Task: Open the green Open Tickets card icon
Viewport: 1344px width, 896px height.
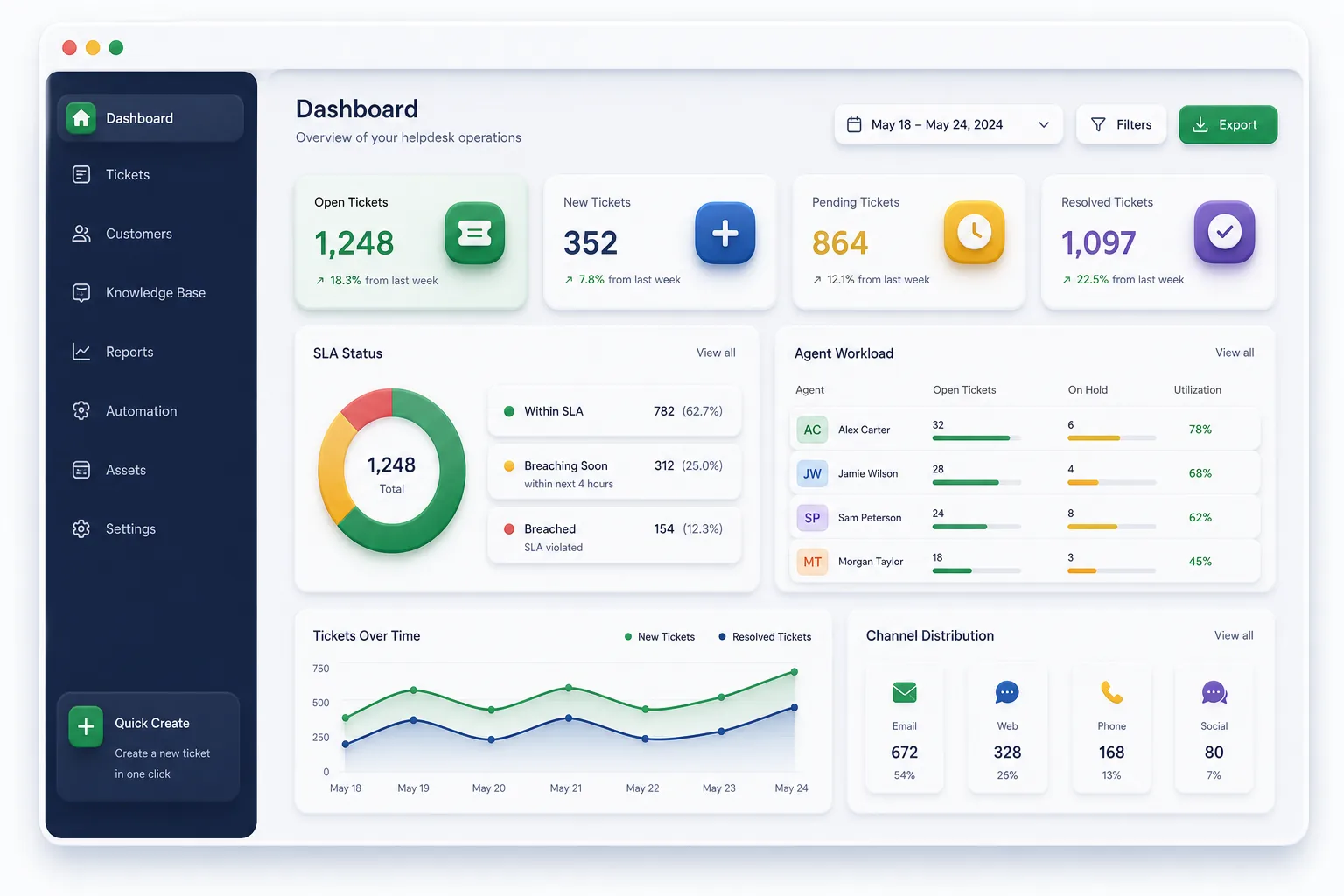Action: 474,233
